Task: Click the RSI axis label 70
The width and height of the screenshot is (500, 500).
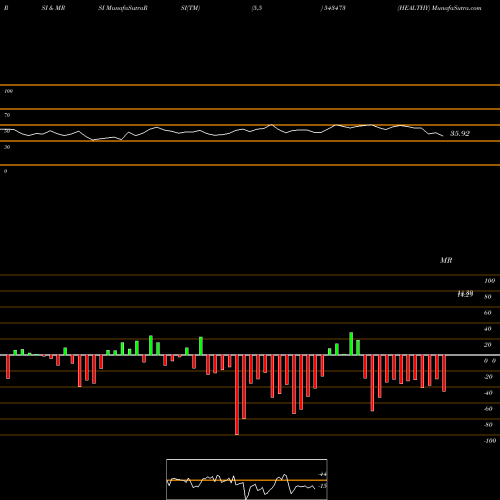Action: pos(7,115)
